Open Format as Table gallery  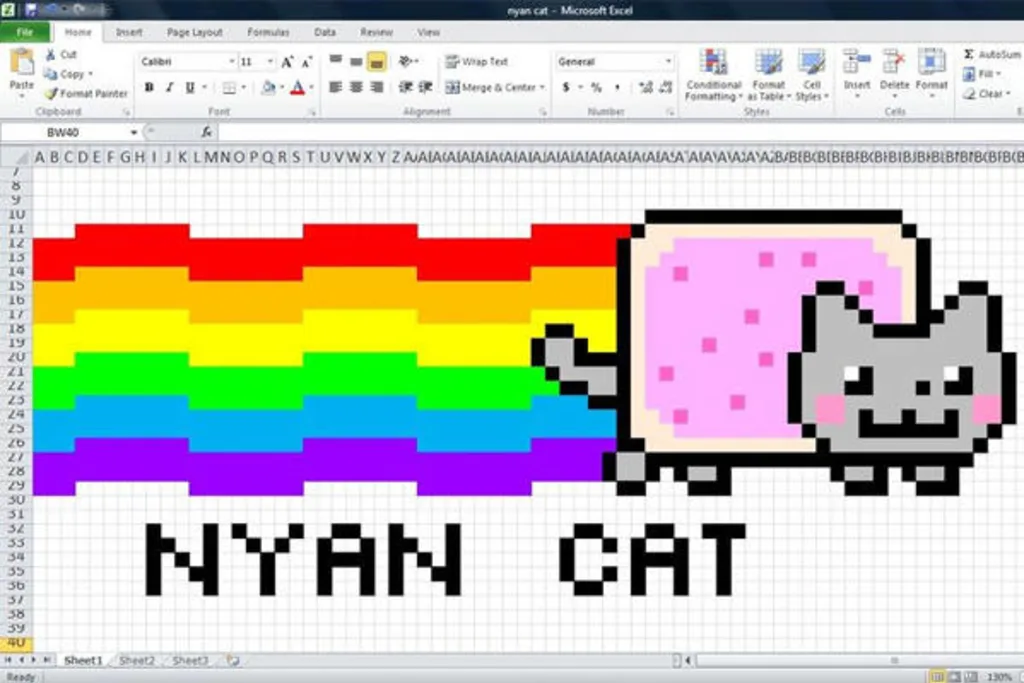[x=769, y=75]
